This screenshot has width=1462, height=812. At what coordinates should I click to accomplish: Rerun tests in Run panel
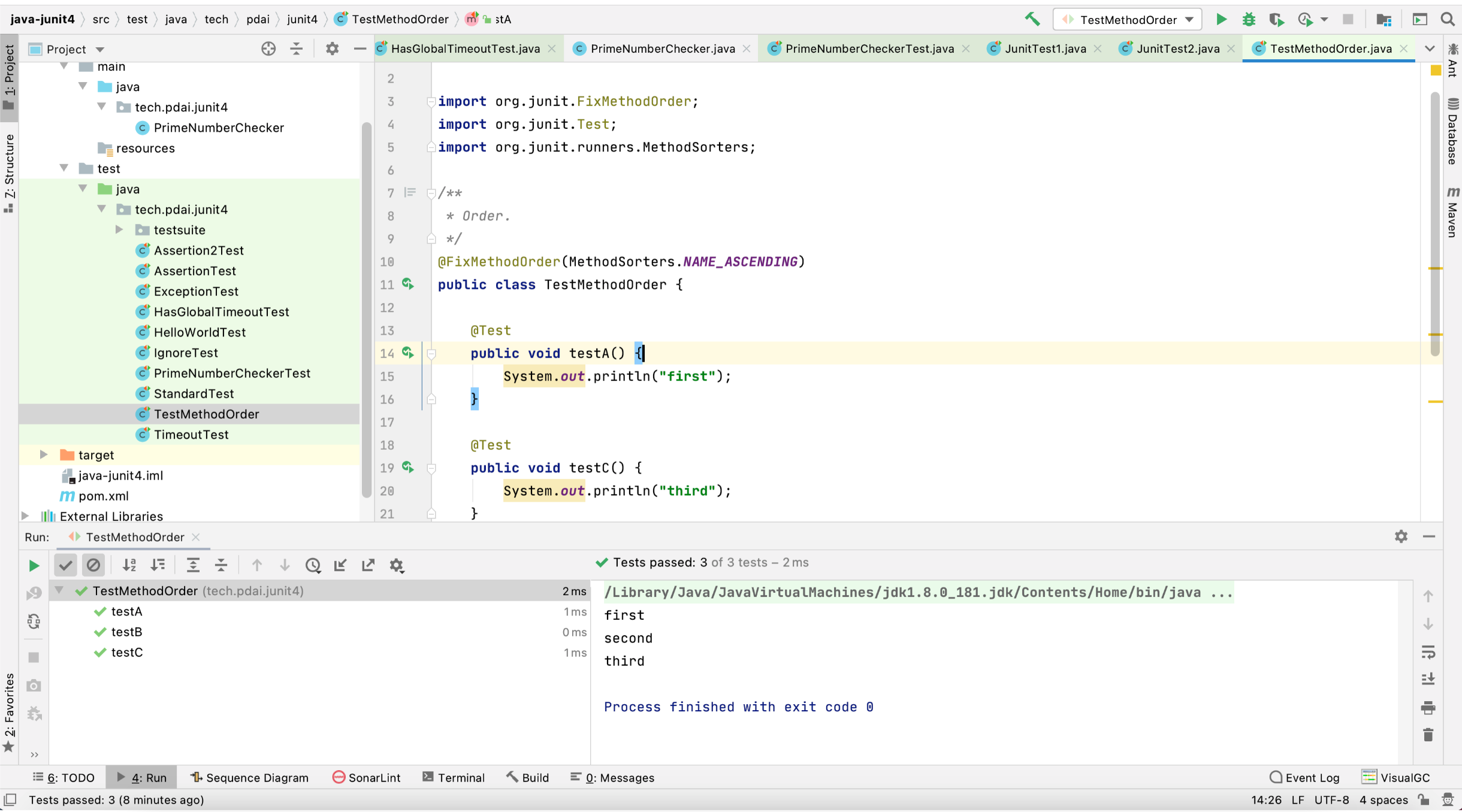tap(34, 565)
